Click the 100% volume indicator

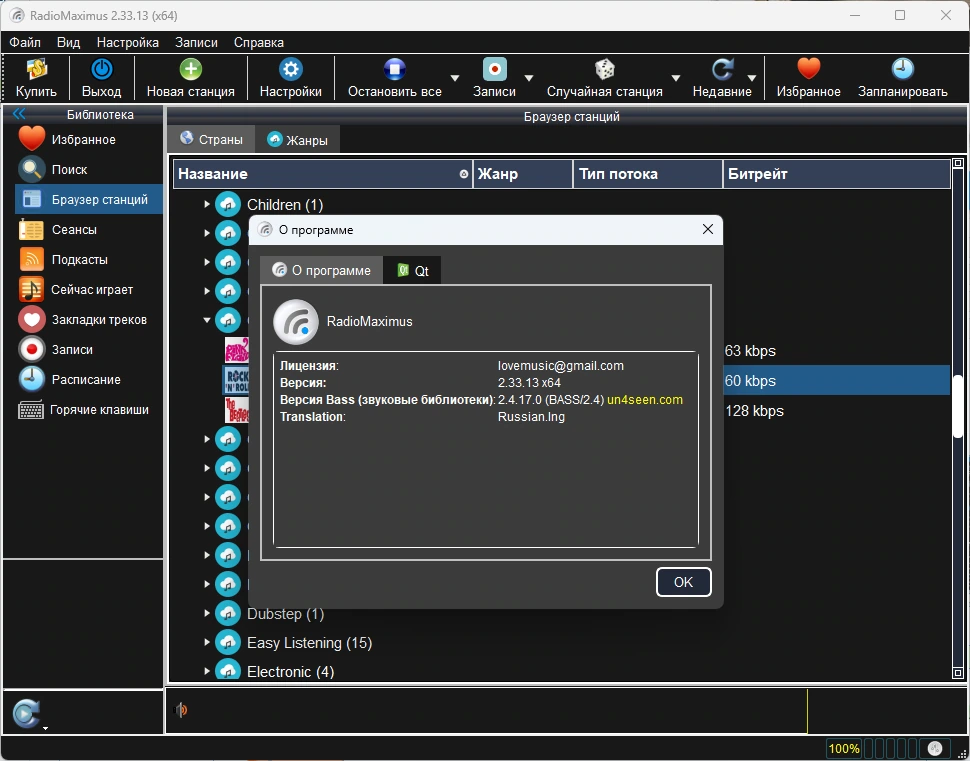pyautogui.click(x=844, y=749)
